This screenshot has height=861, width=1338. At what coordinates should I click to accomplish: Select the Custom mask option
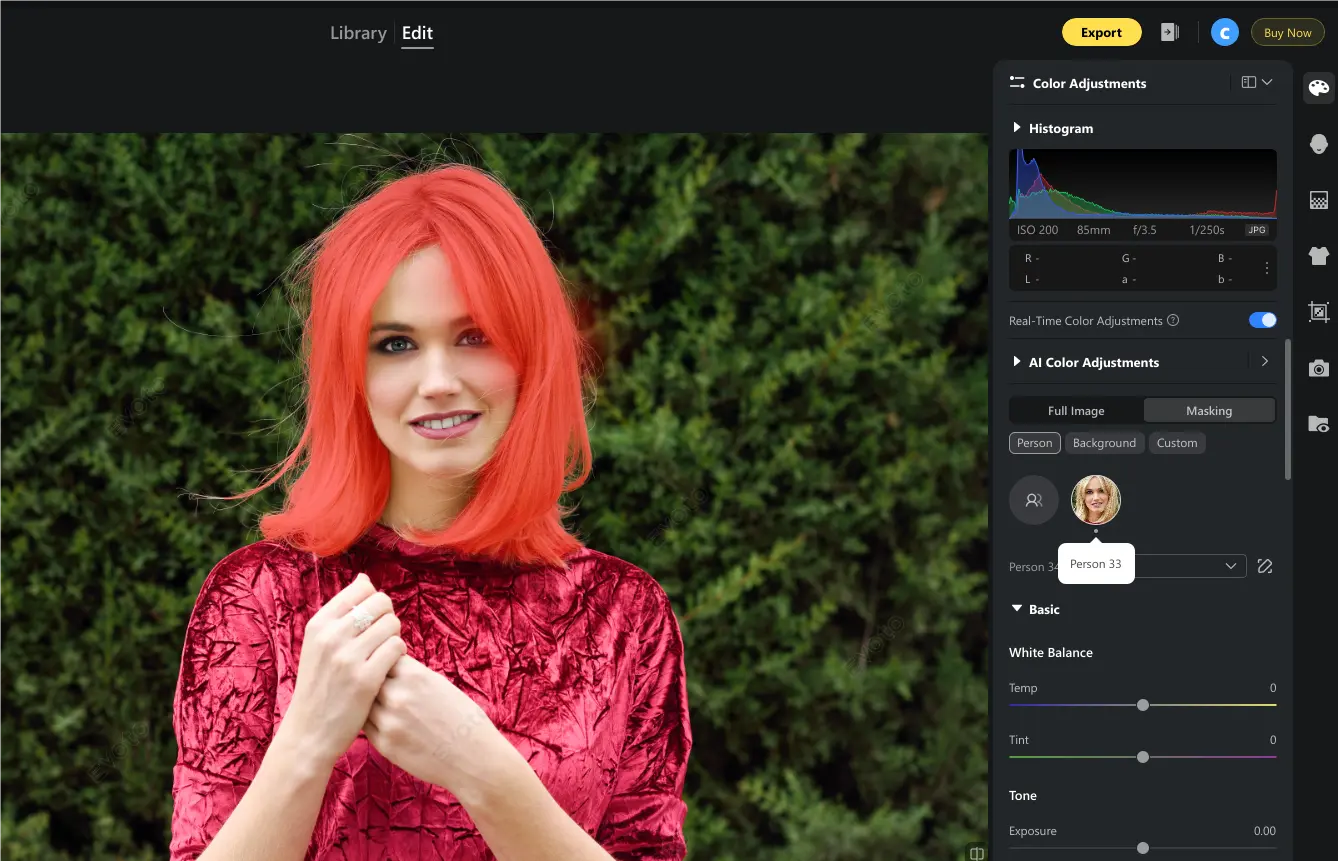tap(1177, 443)
